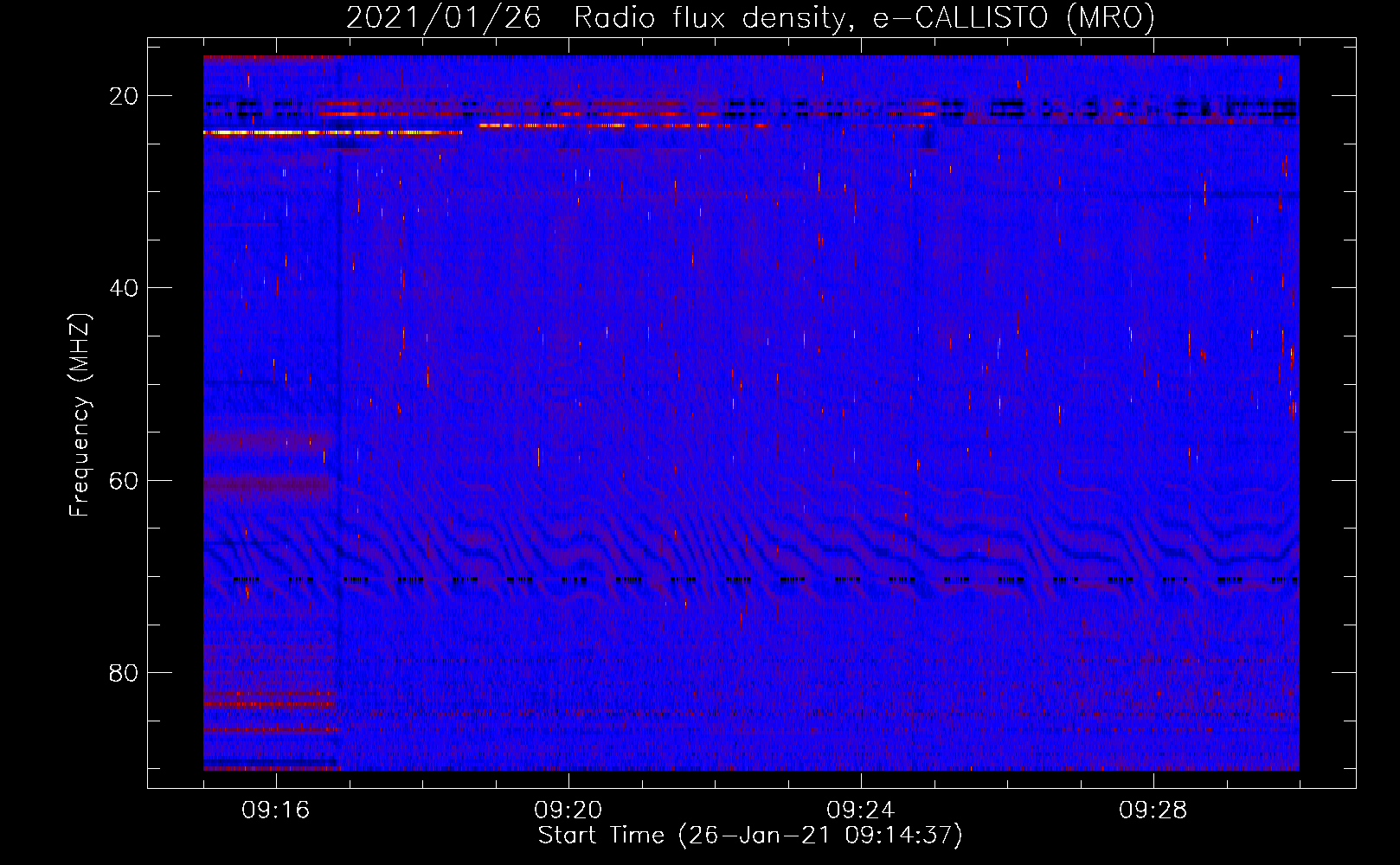Click the 09:20 time tick label
The width and height of the screenshot is (1400, 865).
tap(568, 811)
